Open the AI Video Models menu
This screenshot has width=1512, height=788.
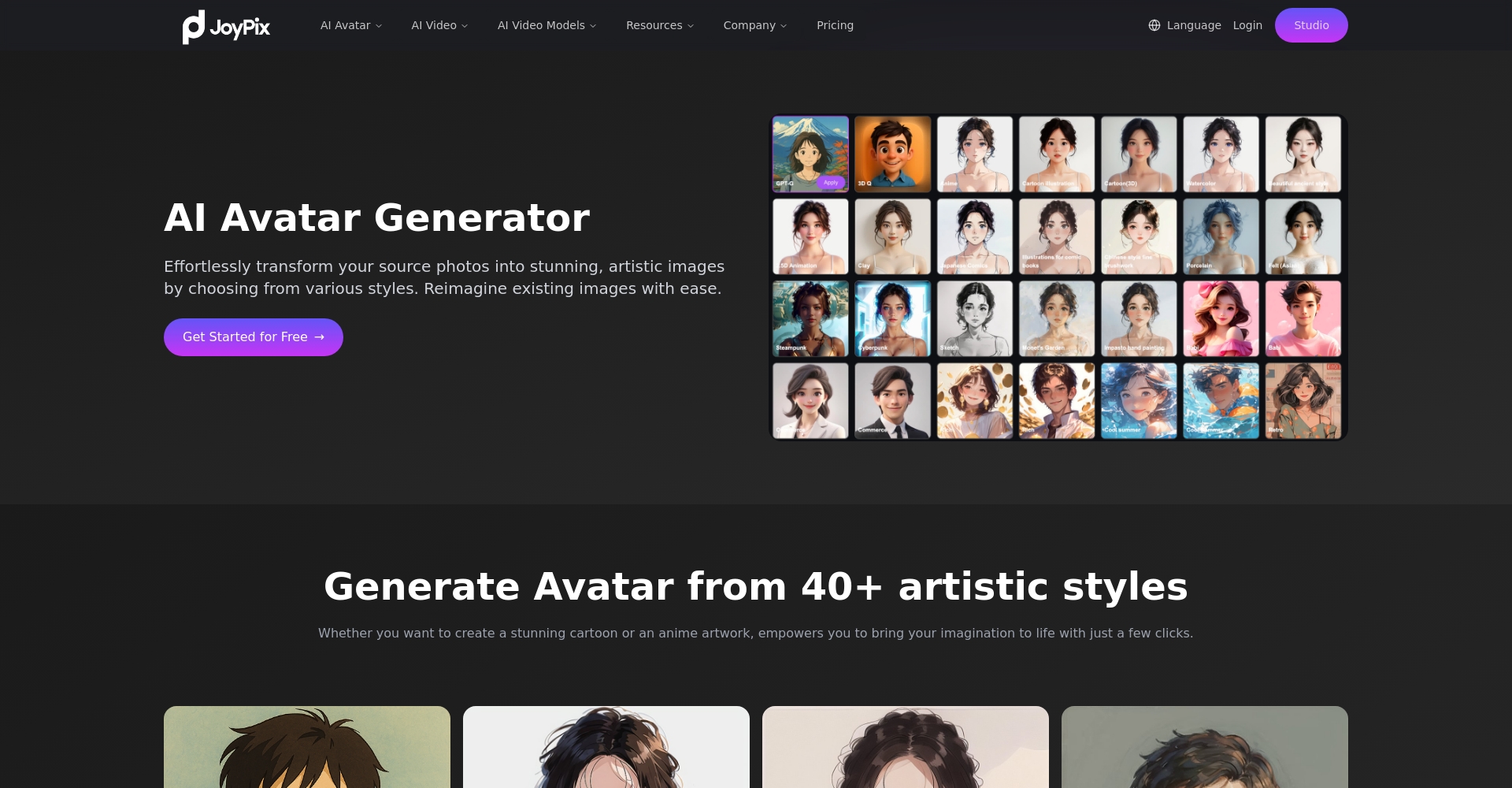click(547, 25)
